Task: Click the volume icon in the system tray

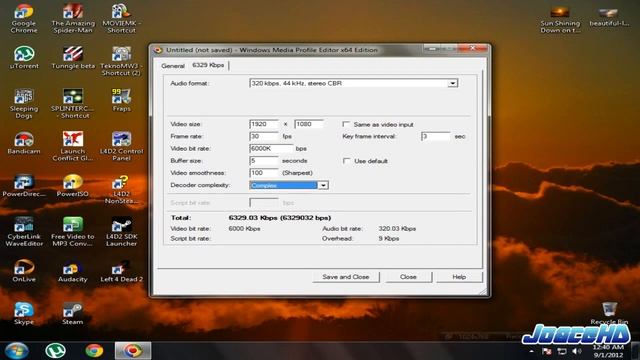Action: [x=577, y=351]
